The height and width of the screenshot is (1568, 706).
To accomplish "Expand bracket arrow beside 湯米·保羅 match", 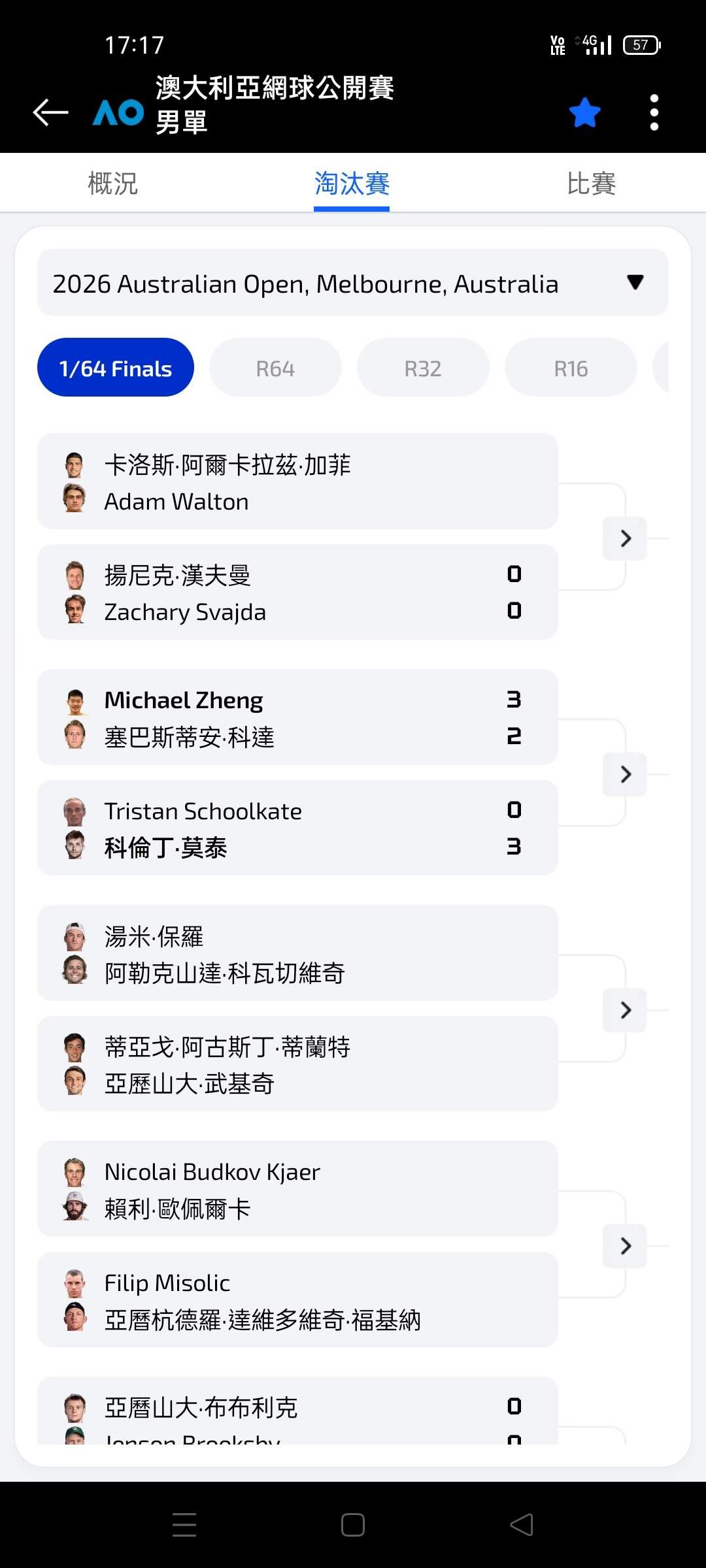I will tap(625, 1010).
